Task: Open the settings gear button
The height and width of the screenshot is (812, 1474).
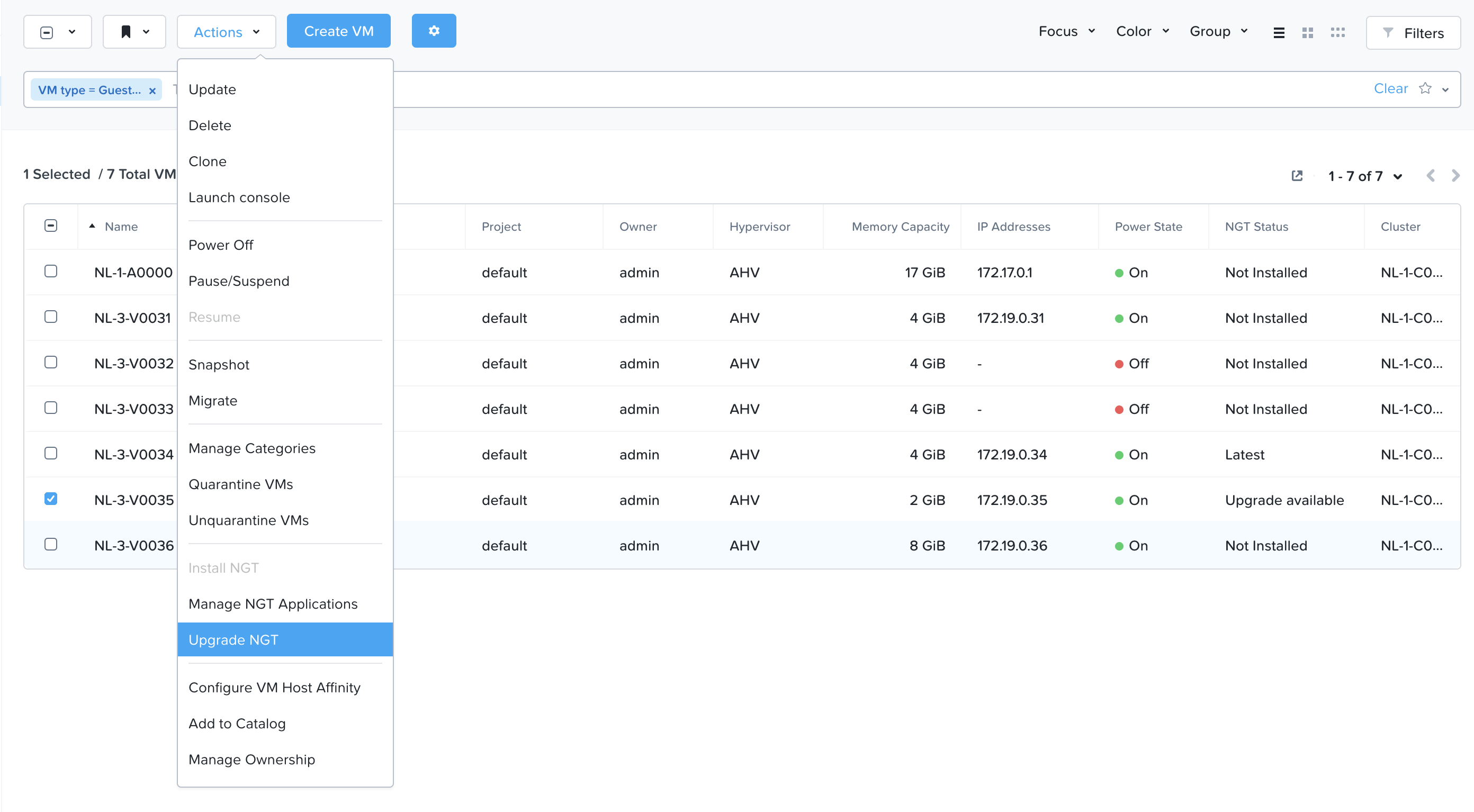Action: 434,31
